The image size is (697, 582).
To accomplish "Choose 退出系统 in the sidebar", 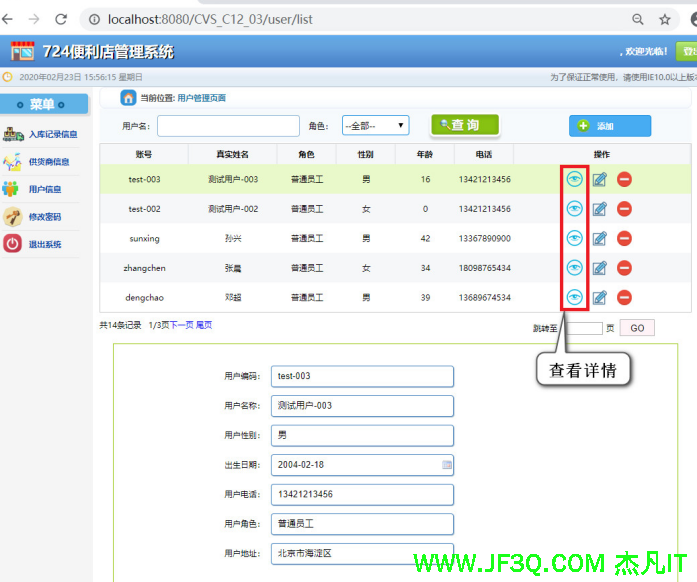I will (x=44, y=244).
